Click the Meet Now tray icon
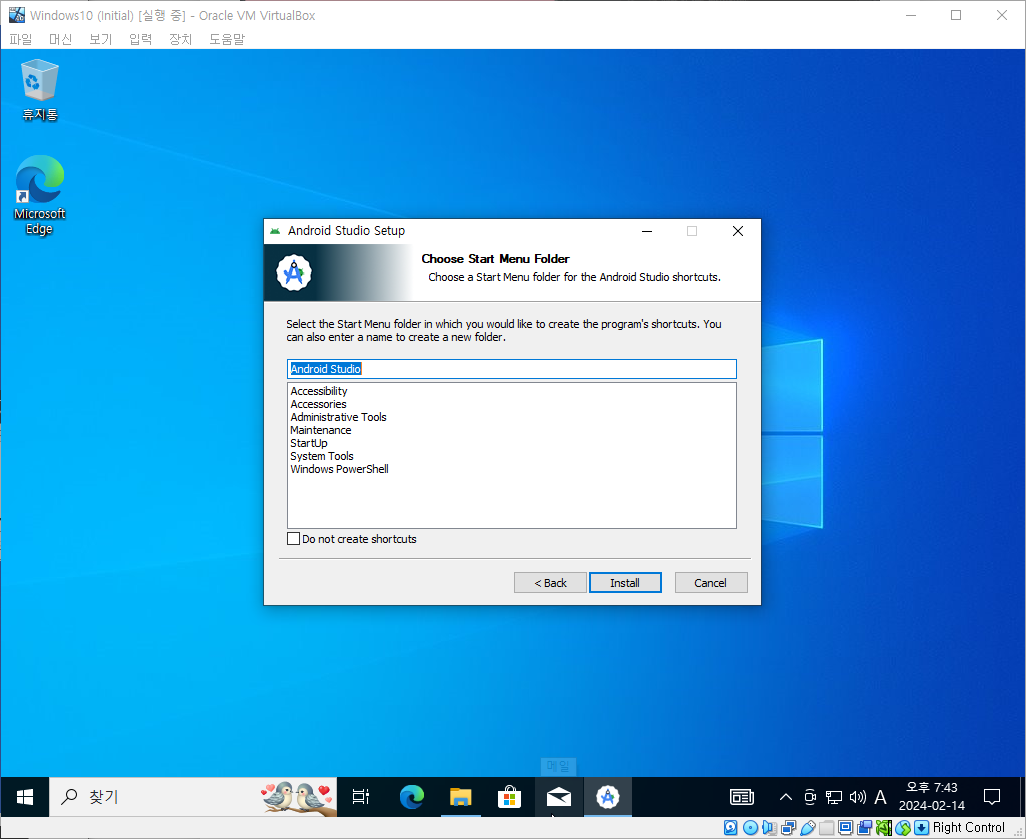Image resolution: width=1026 pixels, height=839 pixels. (810, 796)
